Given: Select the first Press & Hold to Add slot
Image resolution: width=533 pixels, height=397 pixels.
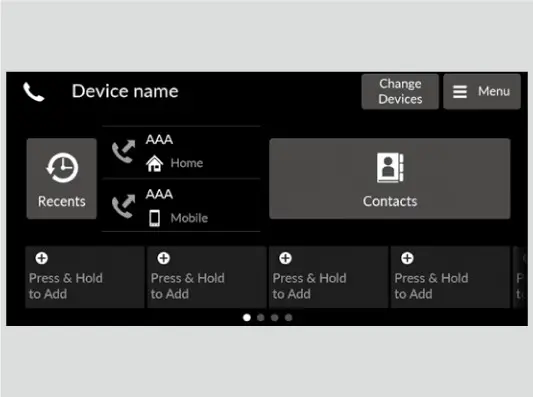Looking at the screenshot, I should tap(85, 277).
